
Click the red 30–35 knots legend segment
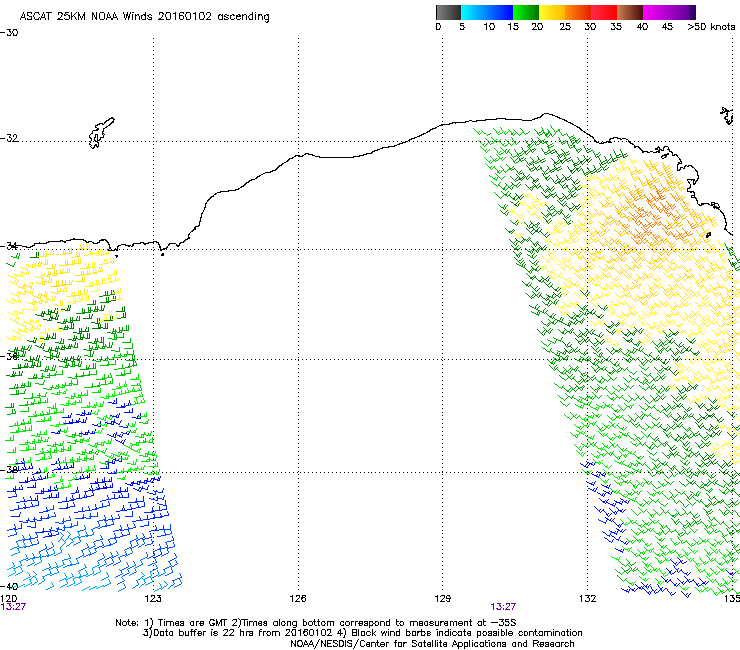604,12
